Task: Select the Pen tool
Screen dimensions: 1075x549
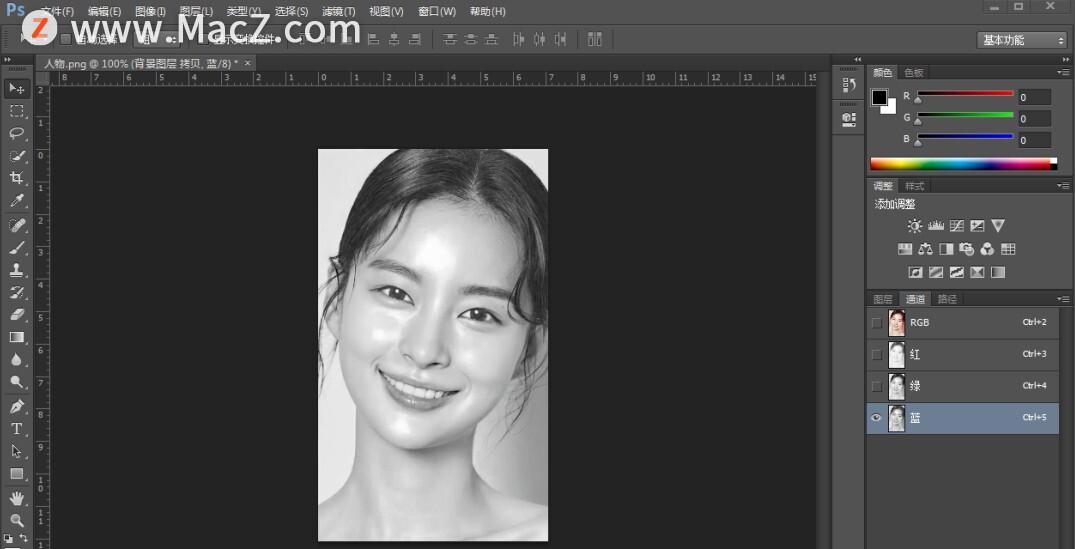Action: point(17,406)
